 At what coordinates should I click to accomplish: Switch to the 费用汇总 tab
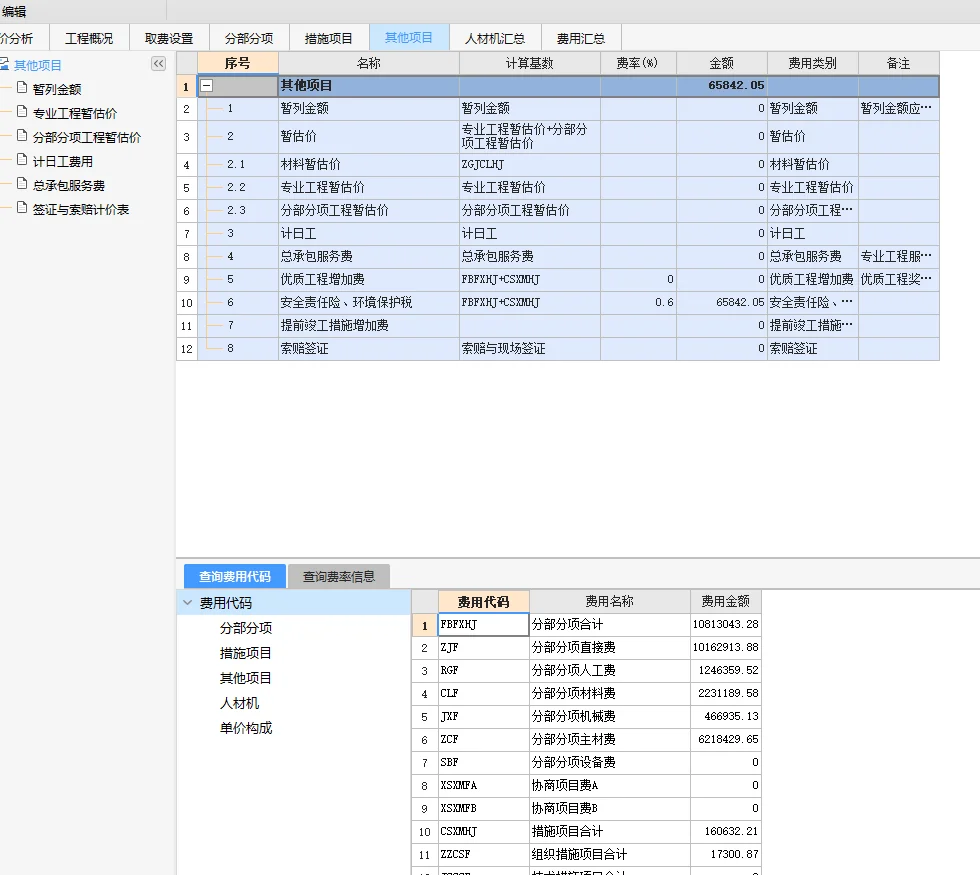(x=581, y=37)
